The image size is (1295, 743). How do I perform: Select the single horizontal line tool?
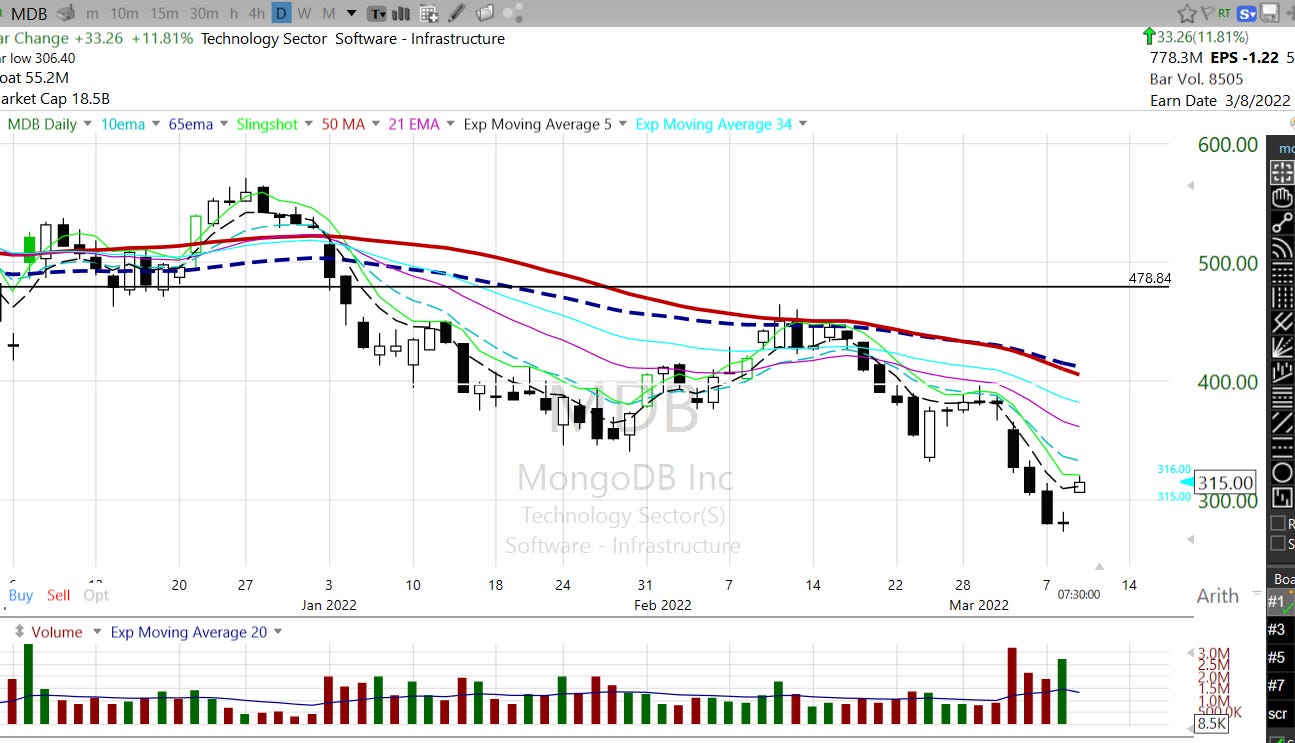coord(1281,447)
